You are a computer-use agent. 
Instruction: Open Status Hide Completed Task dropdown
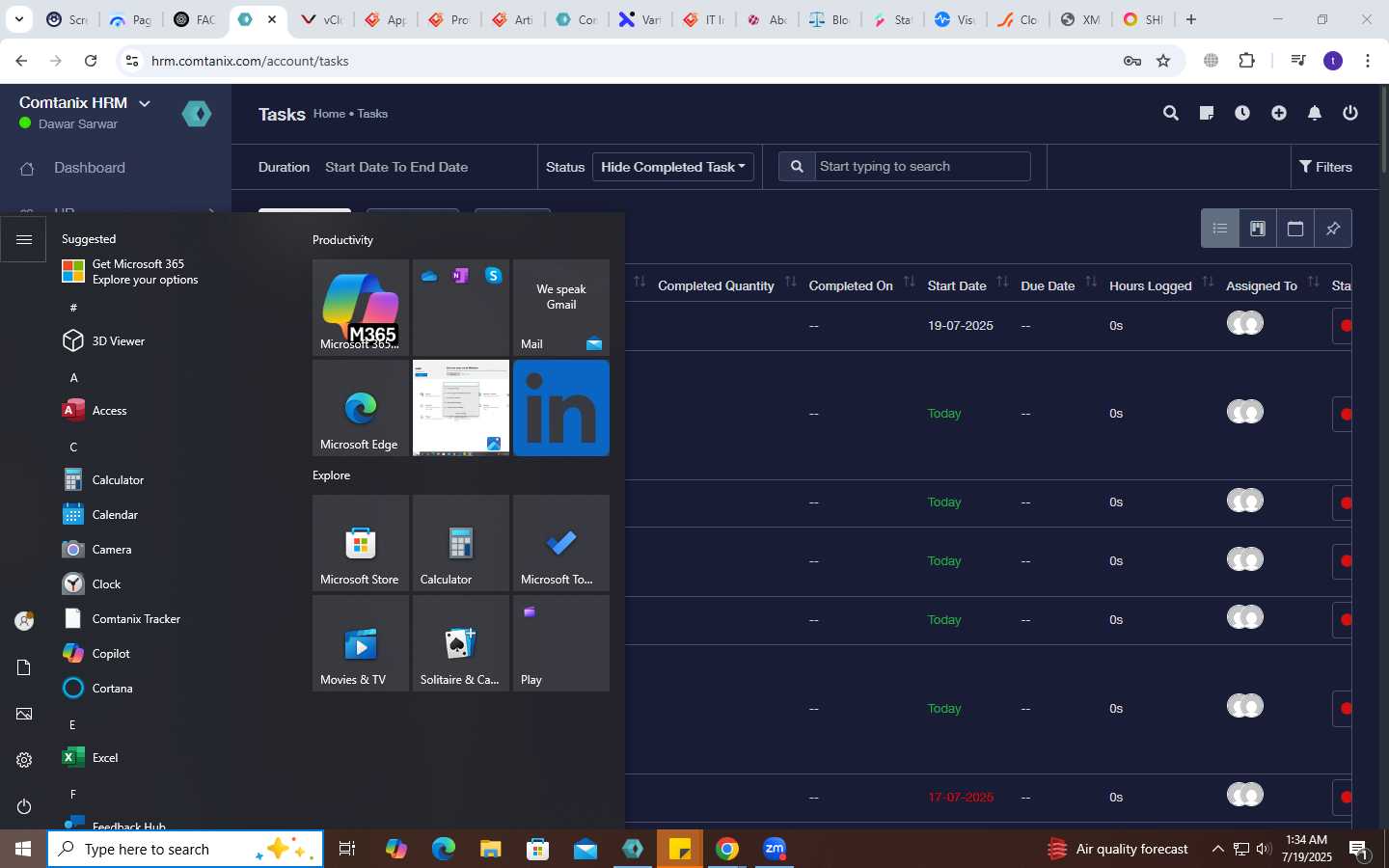(x=672, y=167)
